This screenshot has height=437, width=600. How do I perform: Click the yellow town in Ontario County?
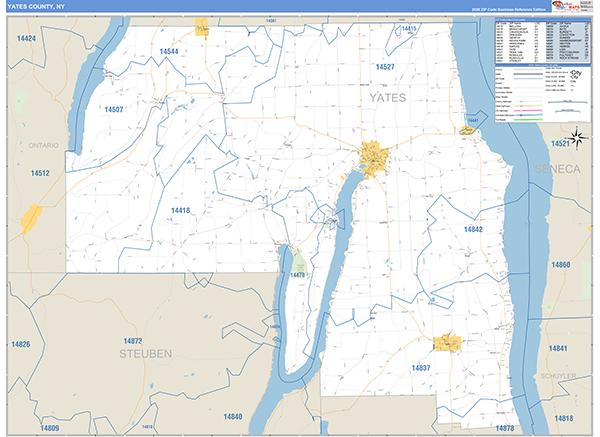tap(31, 218)
